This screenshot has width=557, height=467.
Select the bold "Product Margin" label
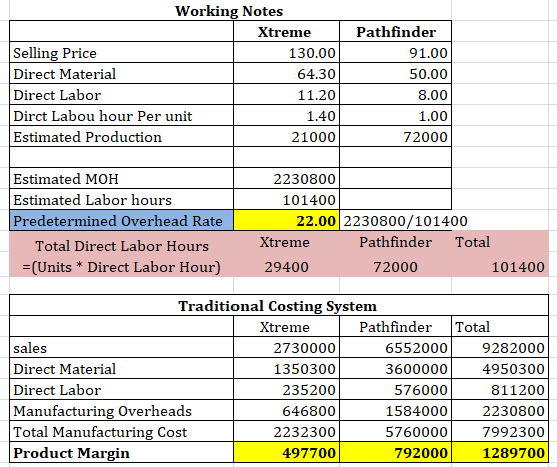tap(121, 452)
